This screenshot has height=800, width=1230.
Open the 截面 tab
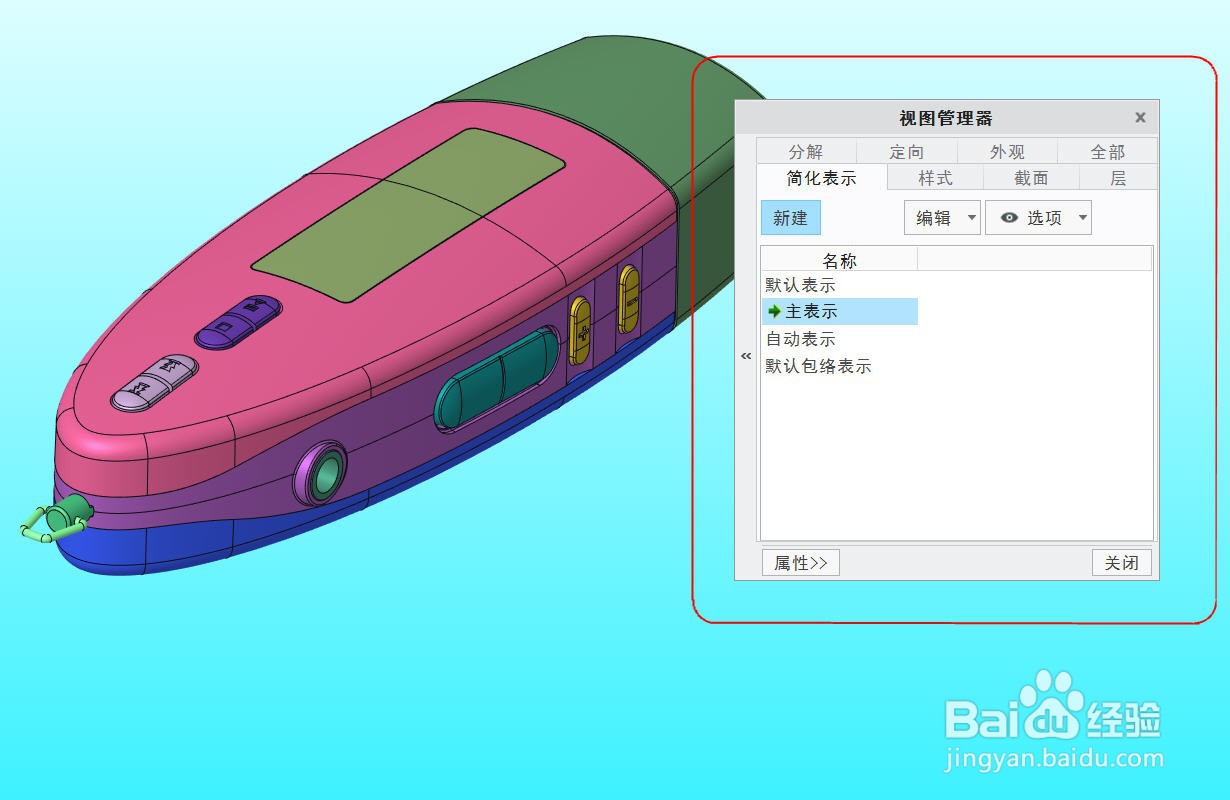tap(1032, 178)
